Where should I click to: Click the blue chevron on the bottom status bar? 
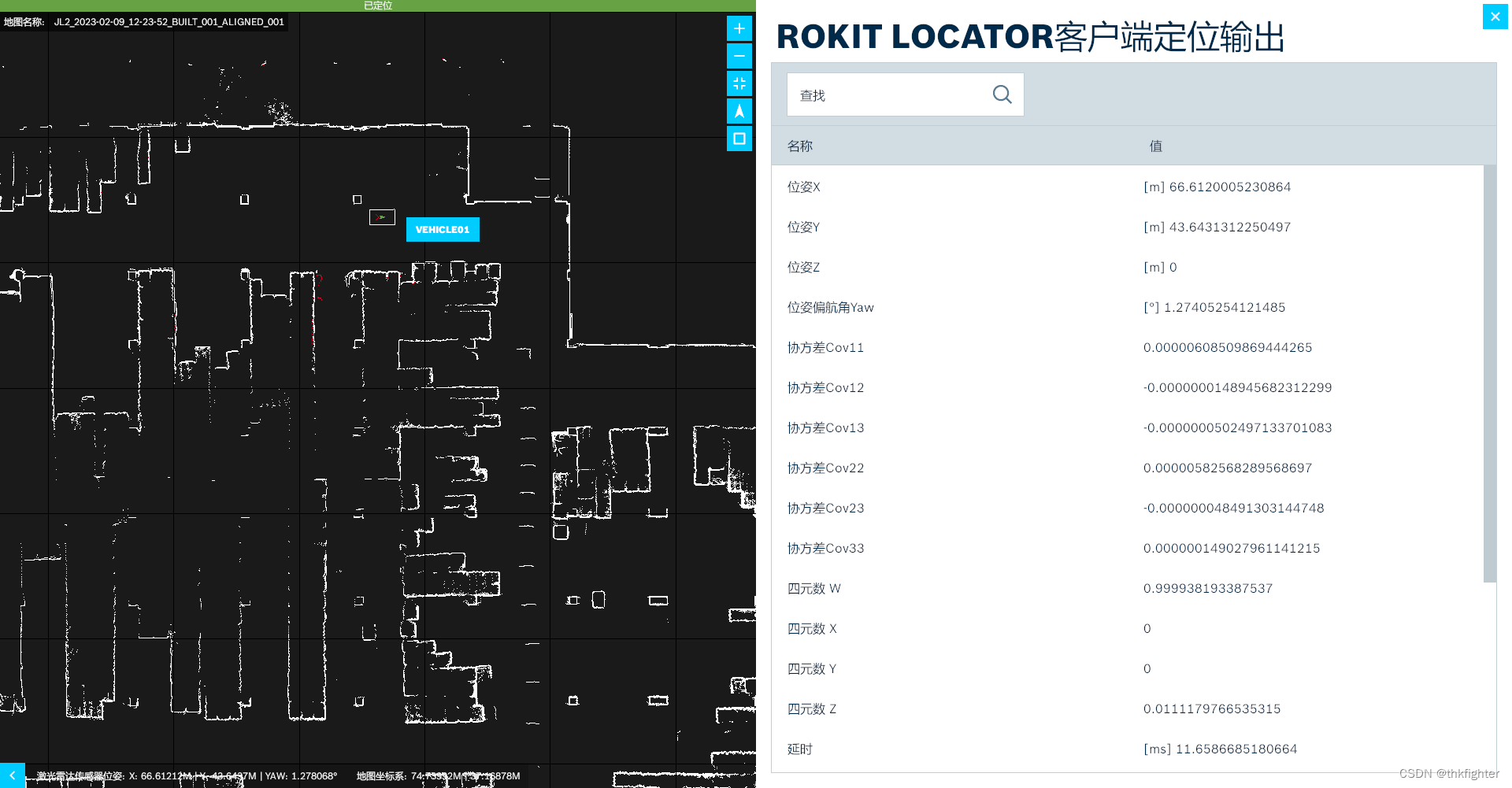[x=11, y=775]
